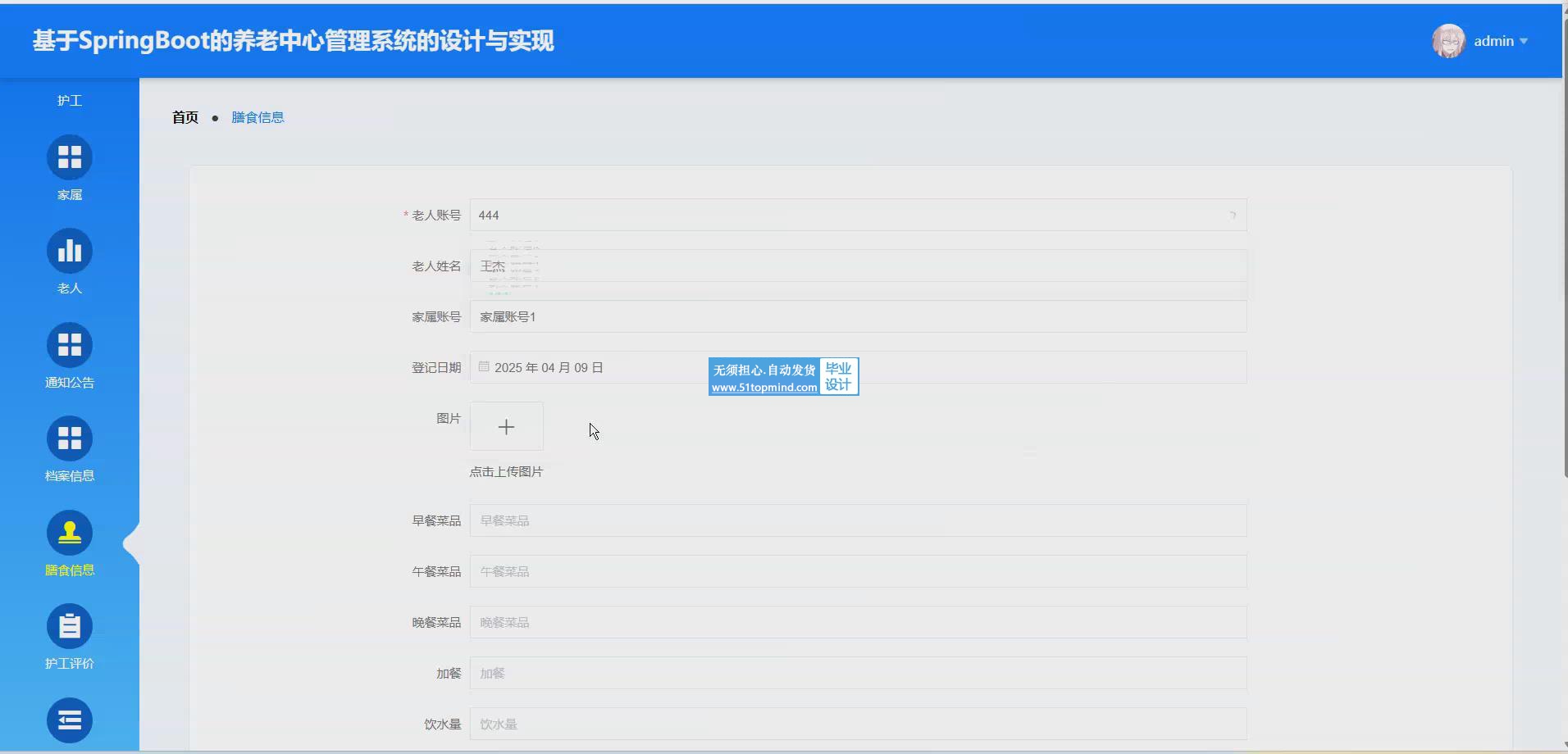Go to 首页 in the breadcrumb

(x=185, y=117)
